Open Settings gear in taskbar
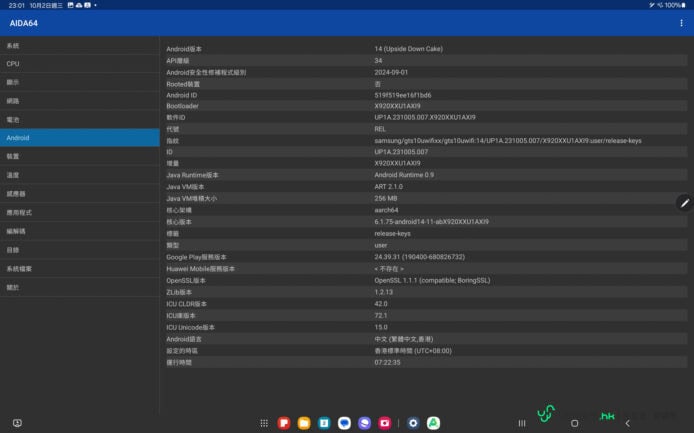This screenshot has width=694, height=433. [413, 423]
